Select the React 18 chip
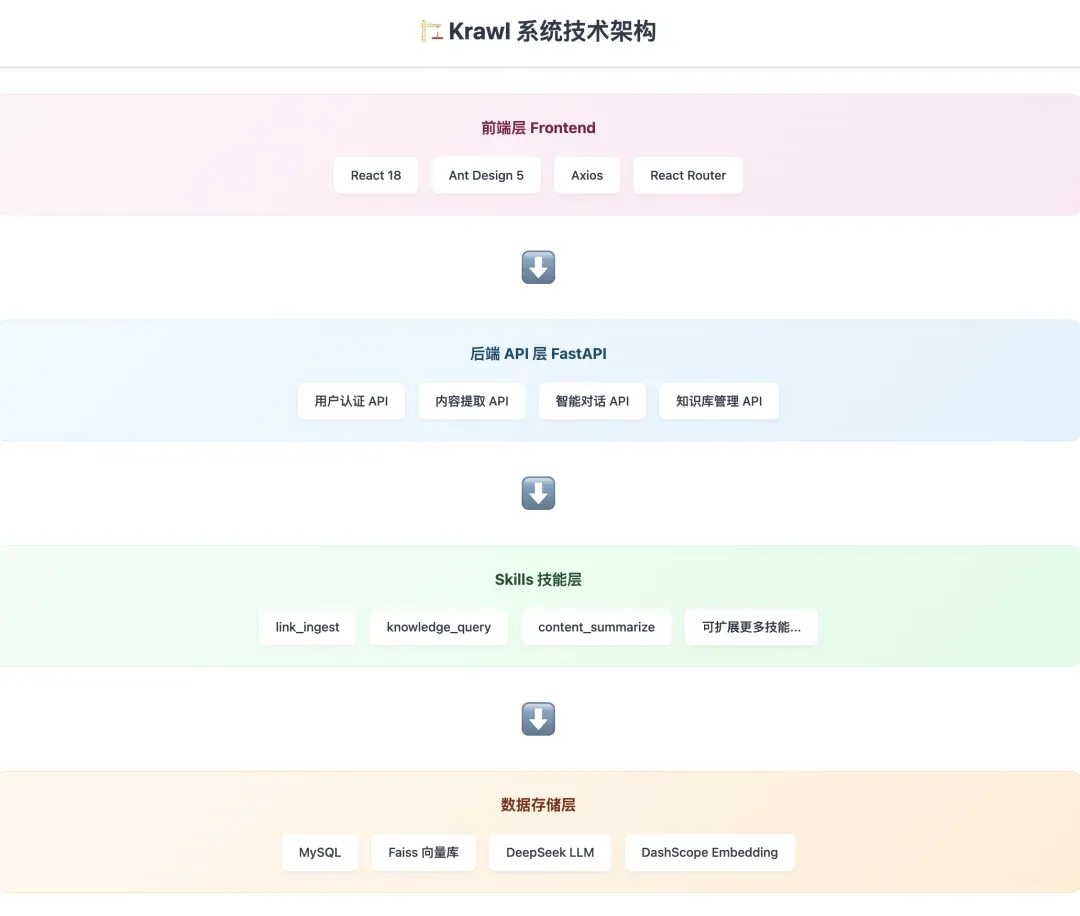This screenshot has width=1080, height=916. click(375, 176)
